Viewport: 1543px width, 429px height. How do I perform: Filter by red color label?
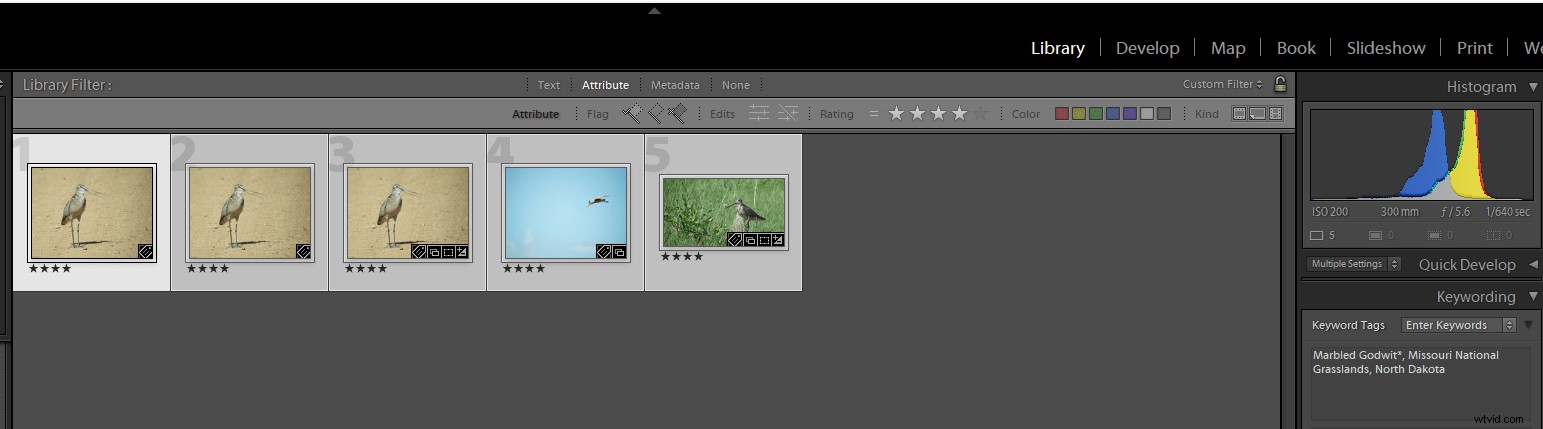[x=1062, y=114]
